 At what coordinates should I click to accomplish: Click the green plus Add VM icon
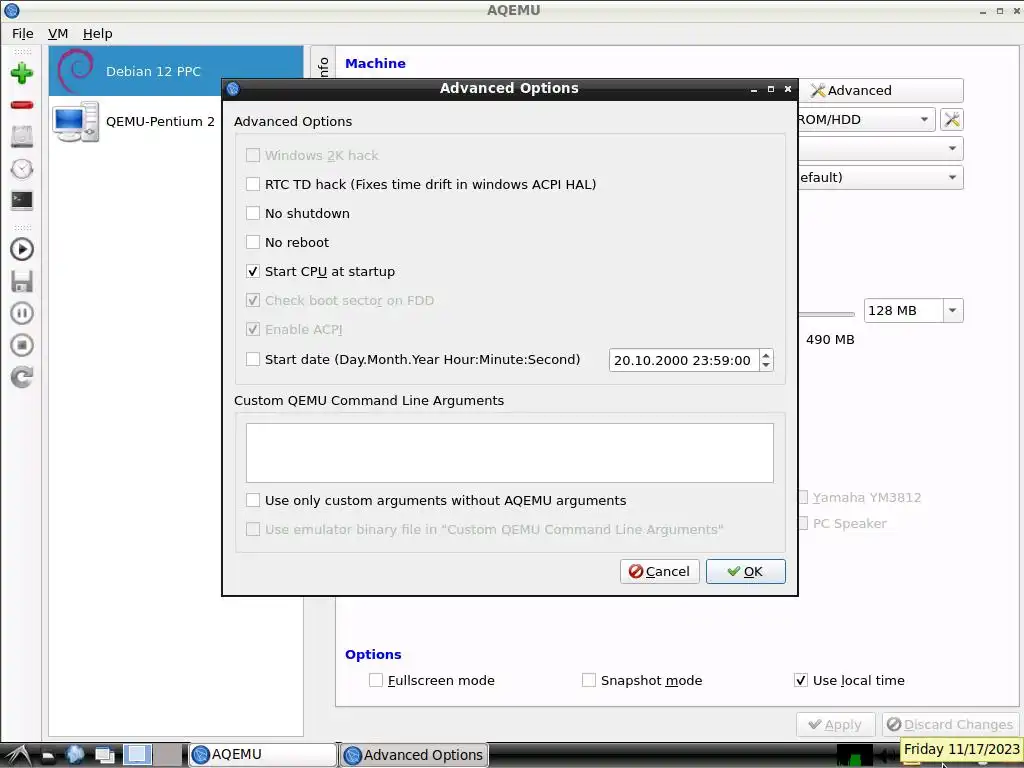(22, 72)
